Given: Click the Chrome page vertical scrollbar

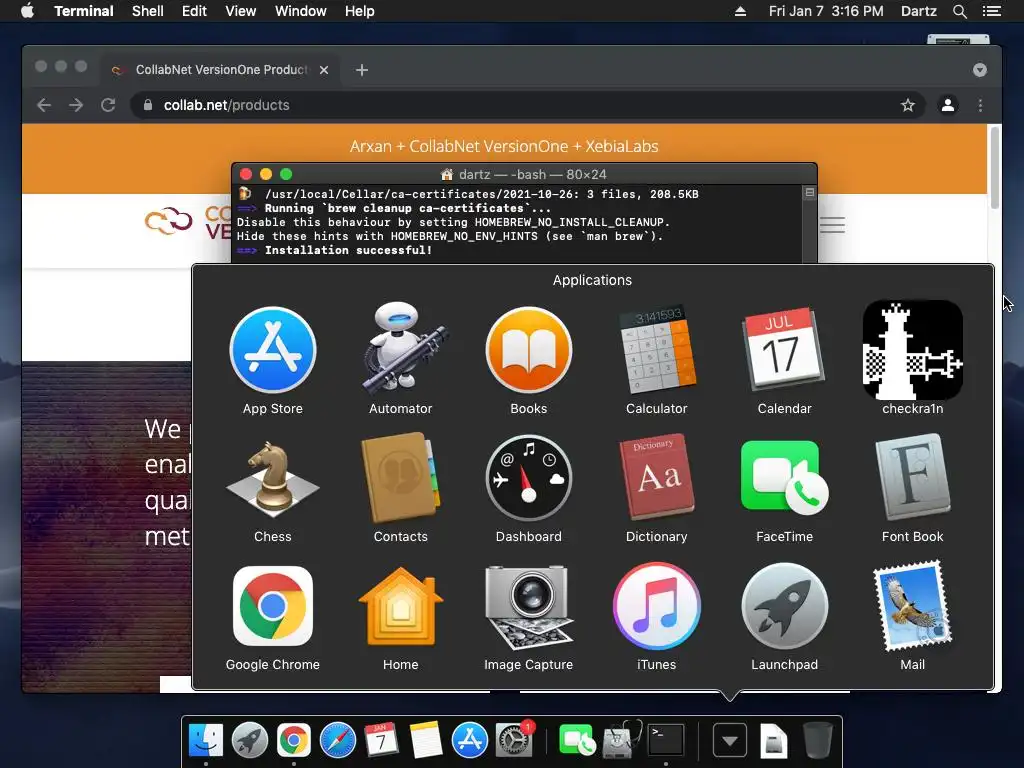Looking at the screenshot, I should click(995, 167).
